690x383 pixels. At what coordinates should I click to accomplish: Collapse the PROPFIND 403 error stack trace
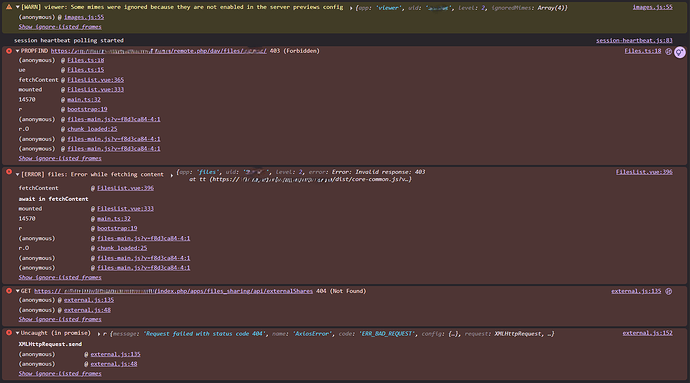pyautogui.click(x=18, y=51)
